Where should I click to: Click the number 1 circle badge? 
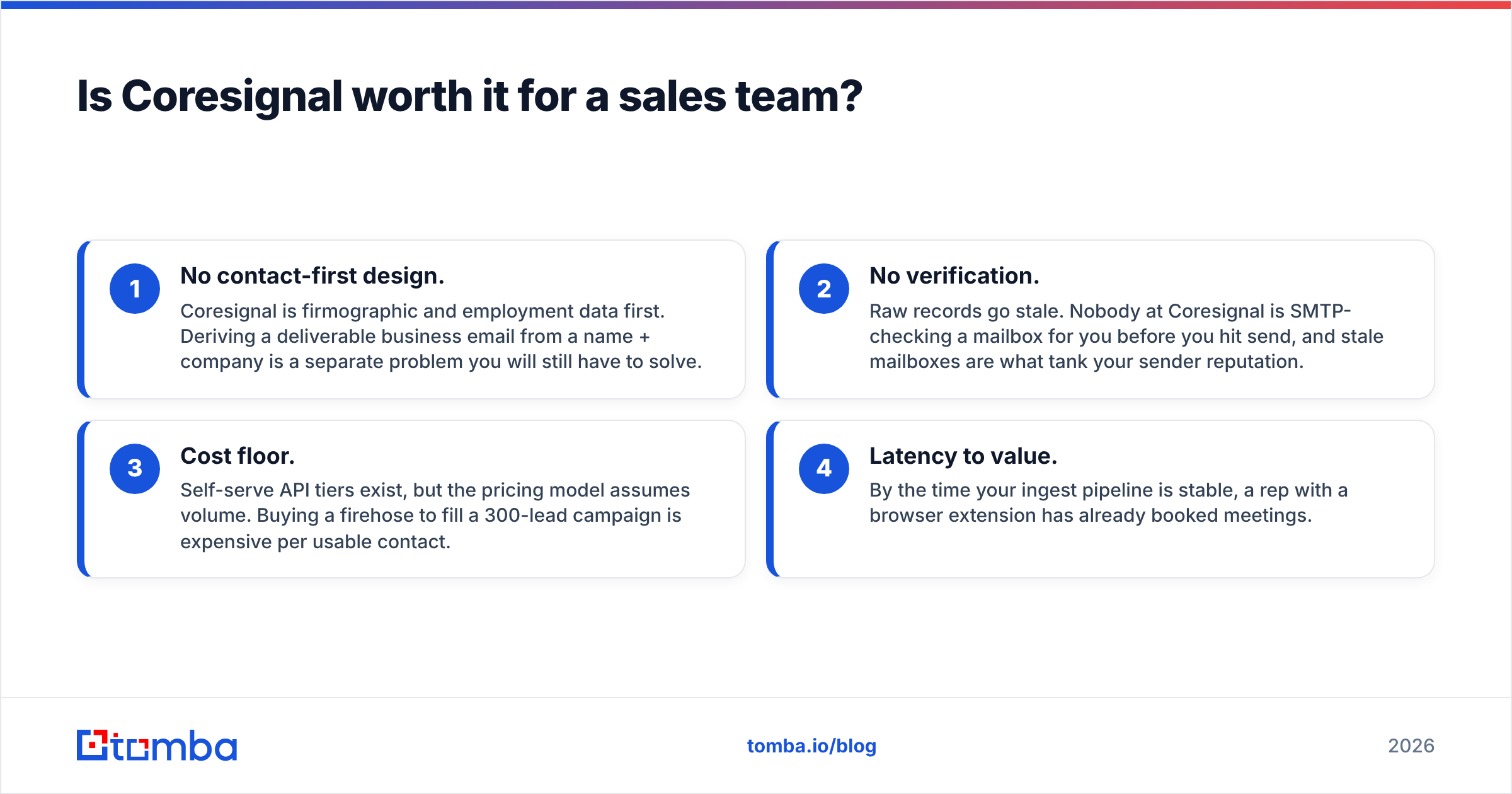click(135, 289)
